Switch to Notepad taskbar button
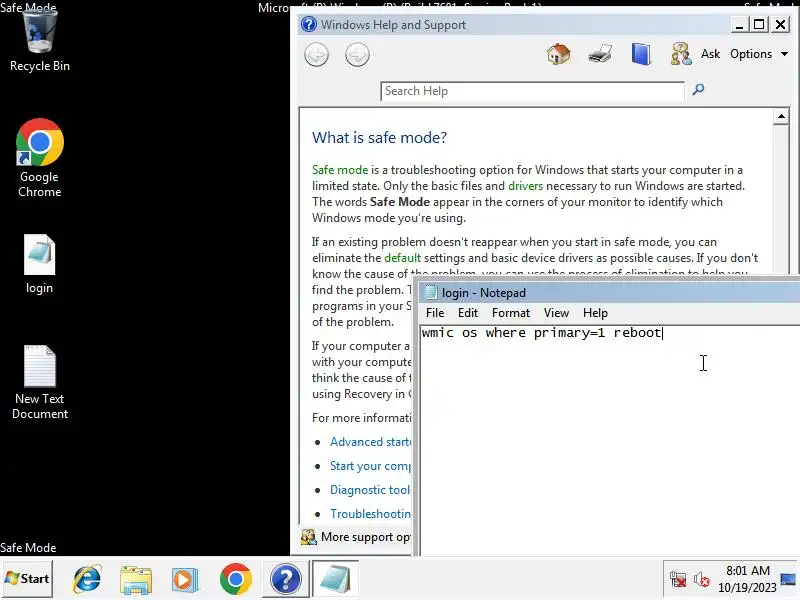The width and height of the screenshot is (800, 600). [x=335, y=579]
